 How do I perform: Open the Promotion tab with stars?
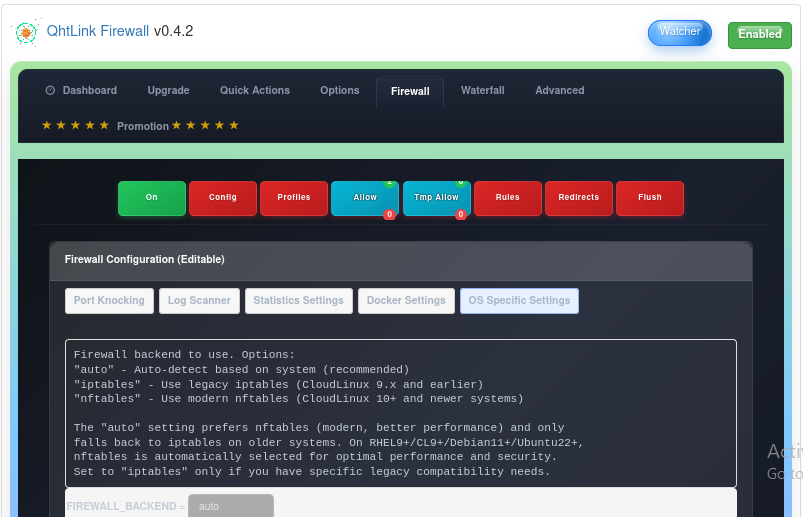click(x=140, y=126)
